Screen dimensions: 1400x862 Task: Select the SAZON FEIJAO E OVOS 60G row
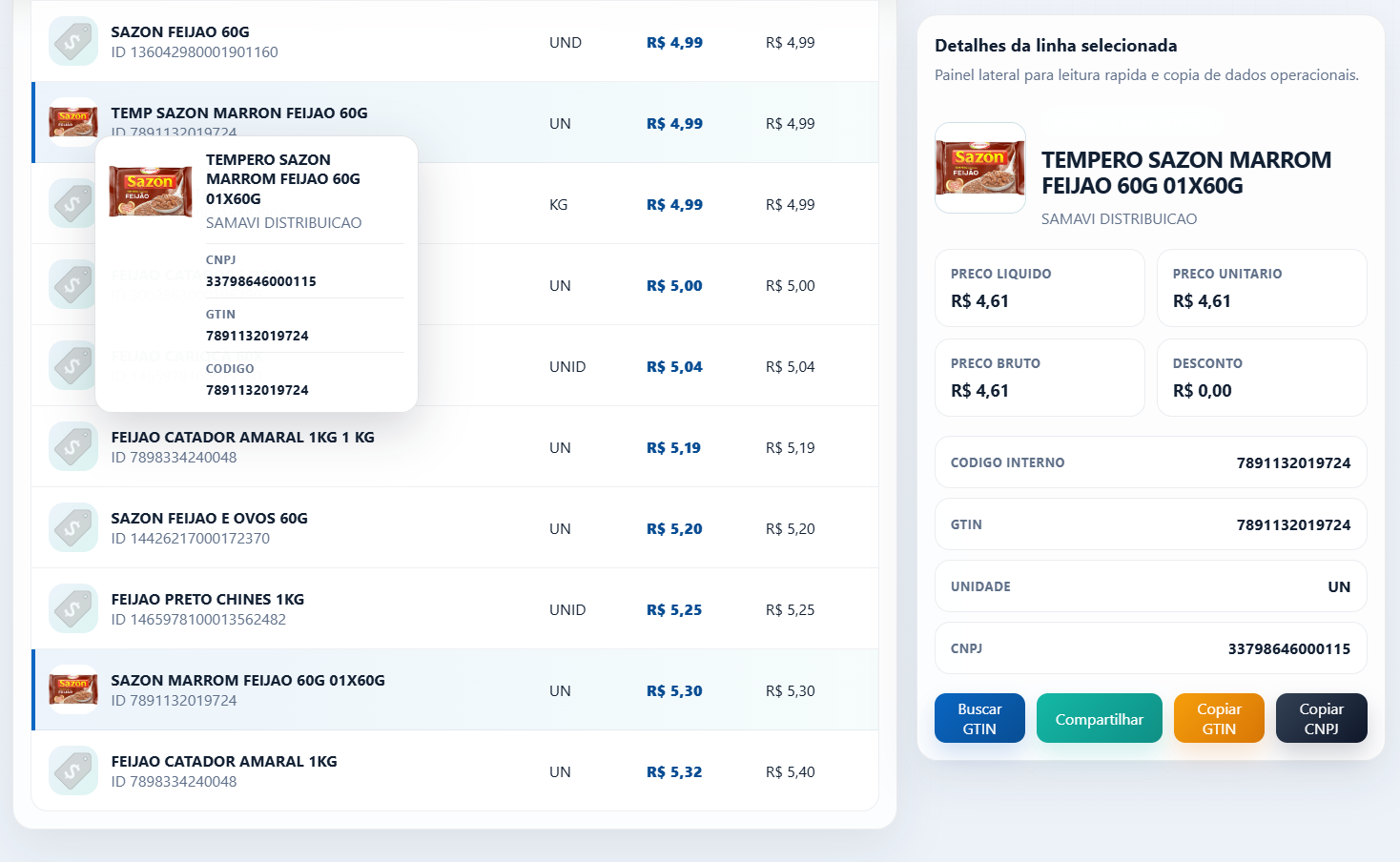tap(455, 527)
